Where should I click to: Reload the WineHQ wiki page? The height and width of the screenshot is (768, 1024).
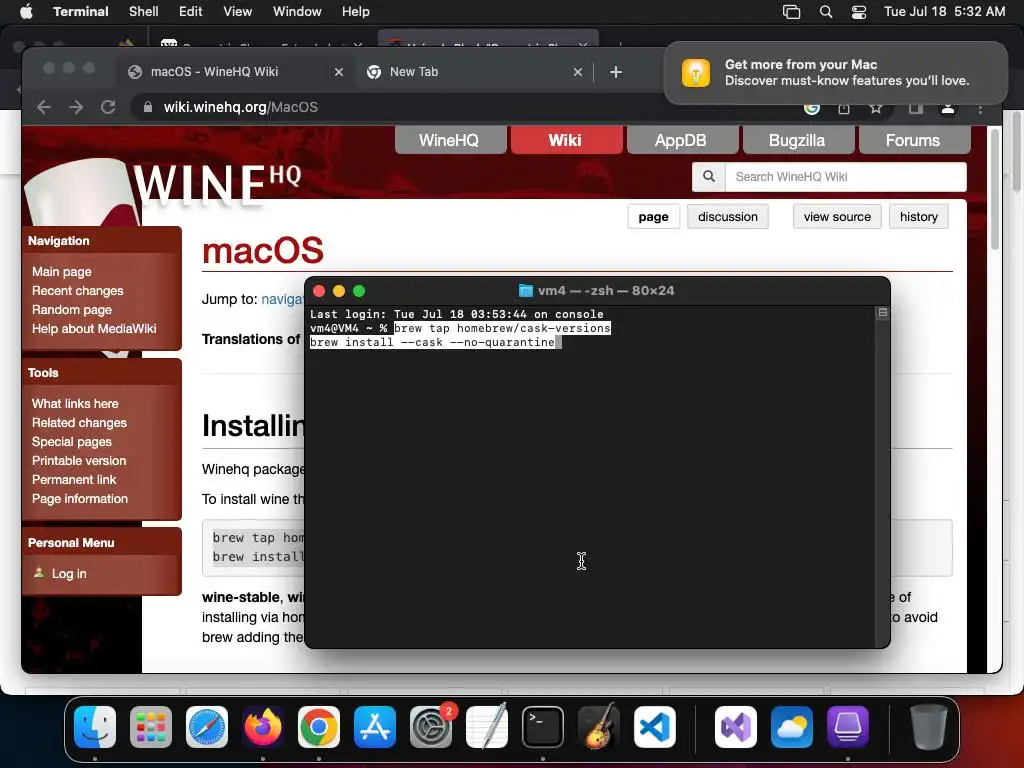108,107
